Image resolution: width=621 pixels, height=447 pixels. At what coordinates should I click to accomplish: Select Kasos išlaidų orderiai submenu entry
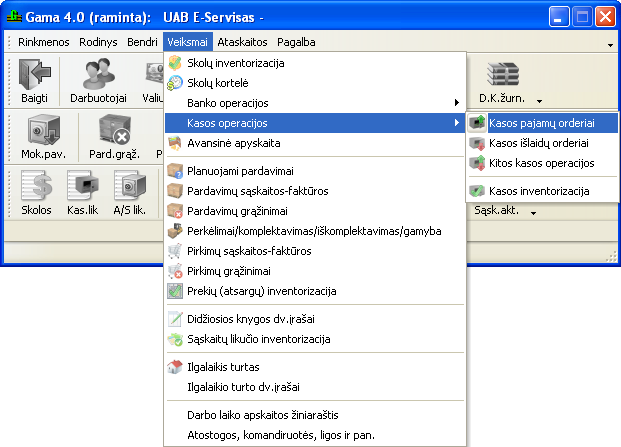click(542, 143)
